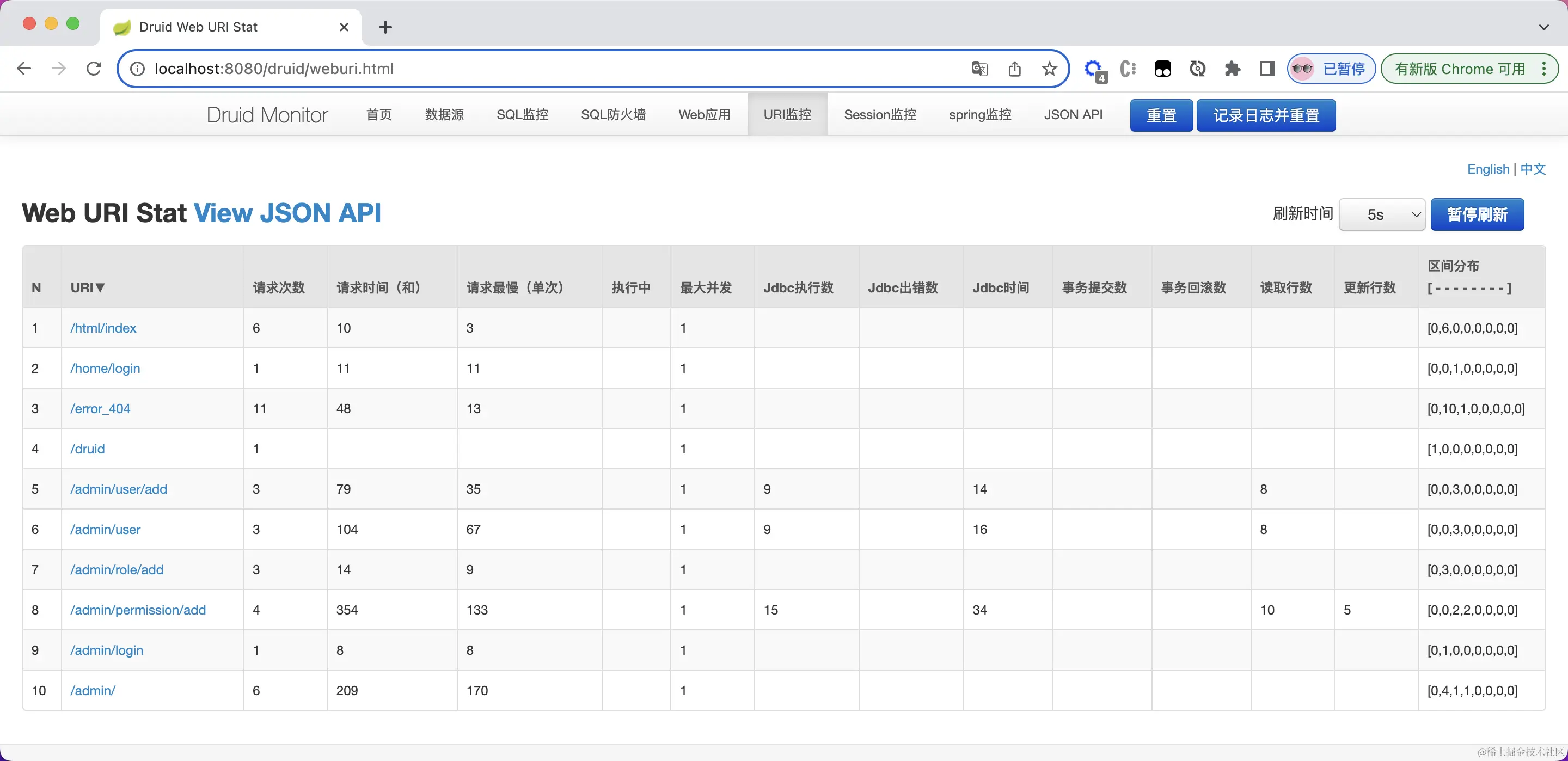Sort table by URI column header
Viewport: 1568px width, 761px height.
[87, 287]
